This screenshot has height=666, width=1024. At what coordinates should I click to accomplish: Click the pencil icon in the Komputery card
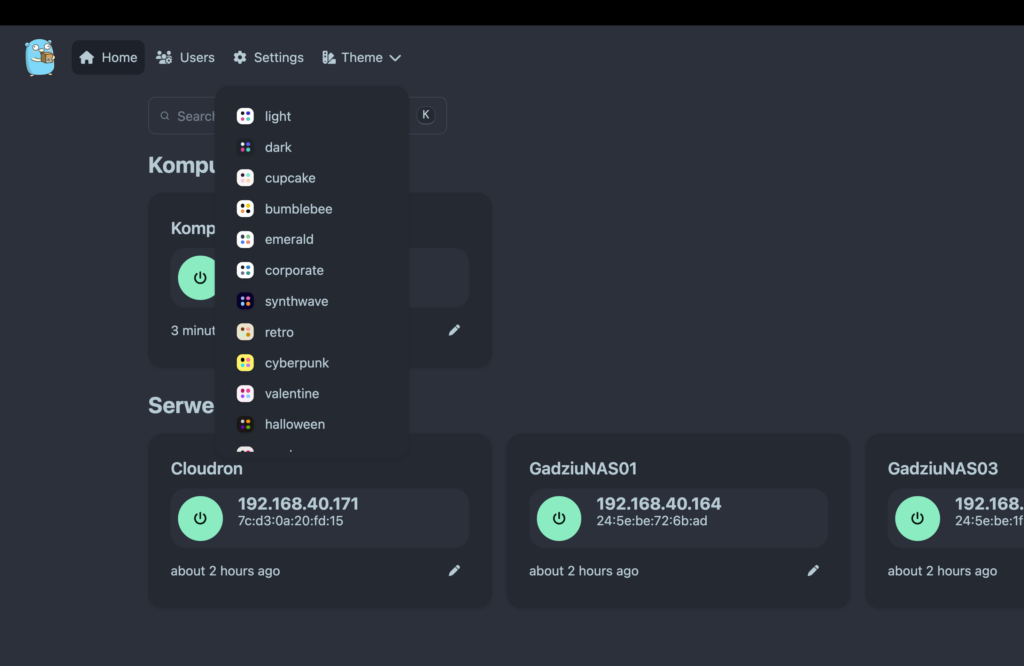click(x=455, y=330)
